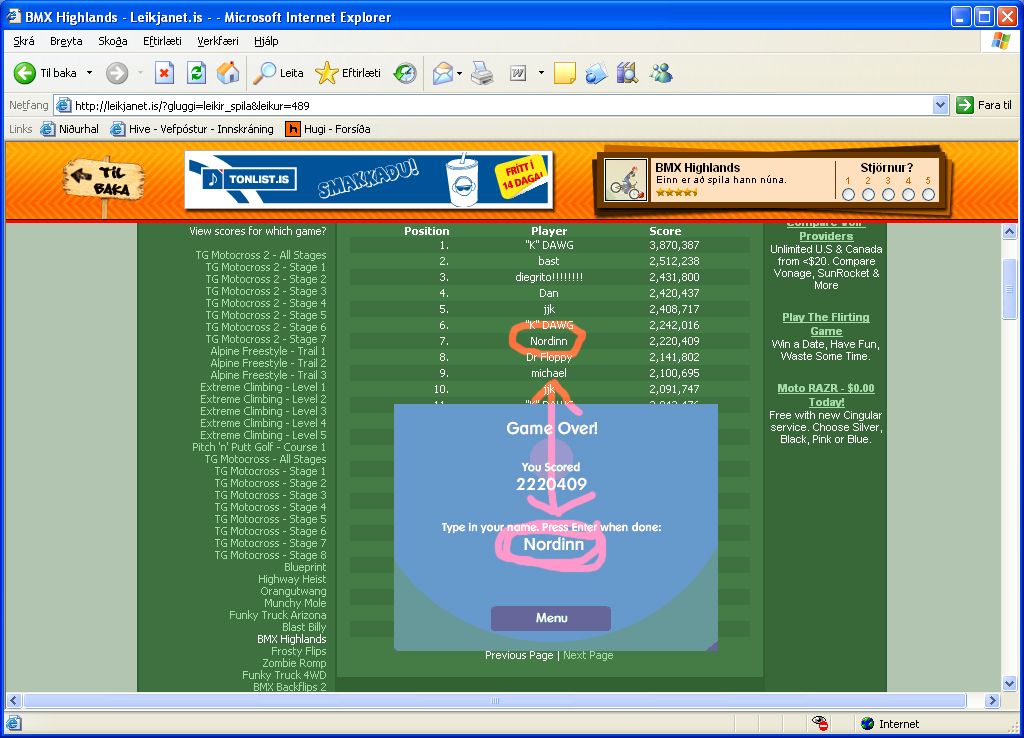Open Hugi - Forsíða links shortcut
Screen dimensions: 1024x738
(x=328, y=129)
